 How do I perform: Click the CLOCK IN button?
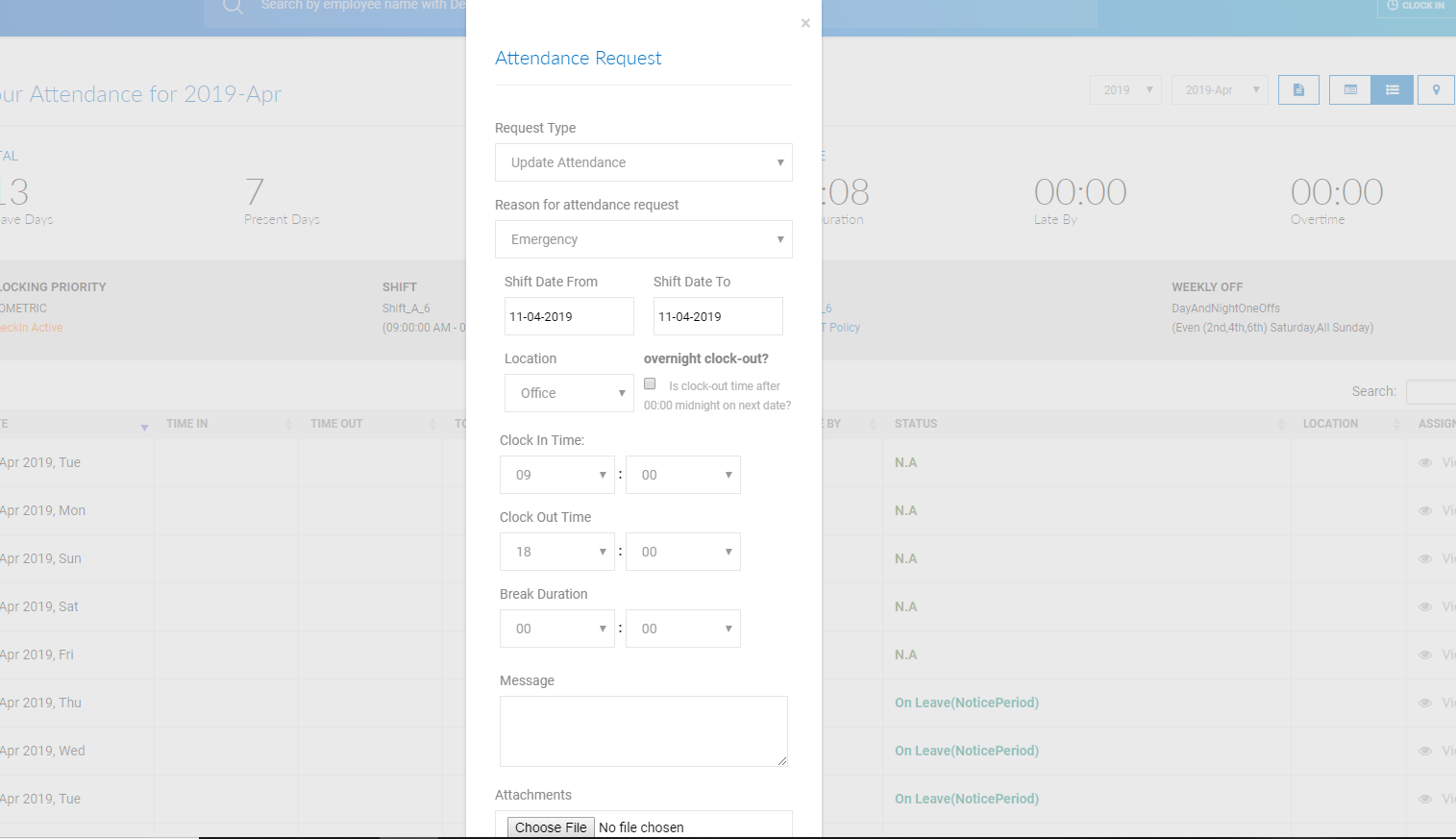pyautogui.click(x=1417, y=6)
